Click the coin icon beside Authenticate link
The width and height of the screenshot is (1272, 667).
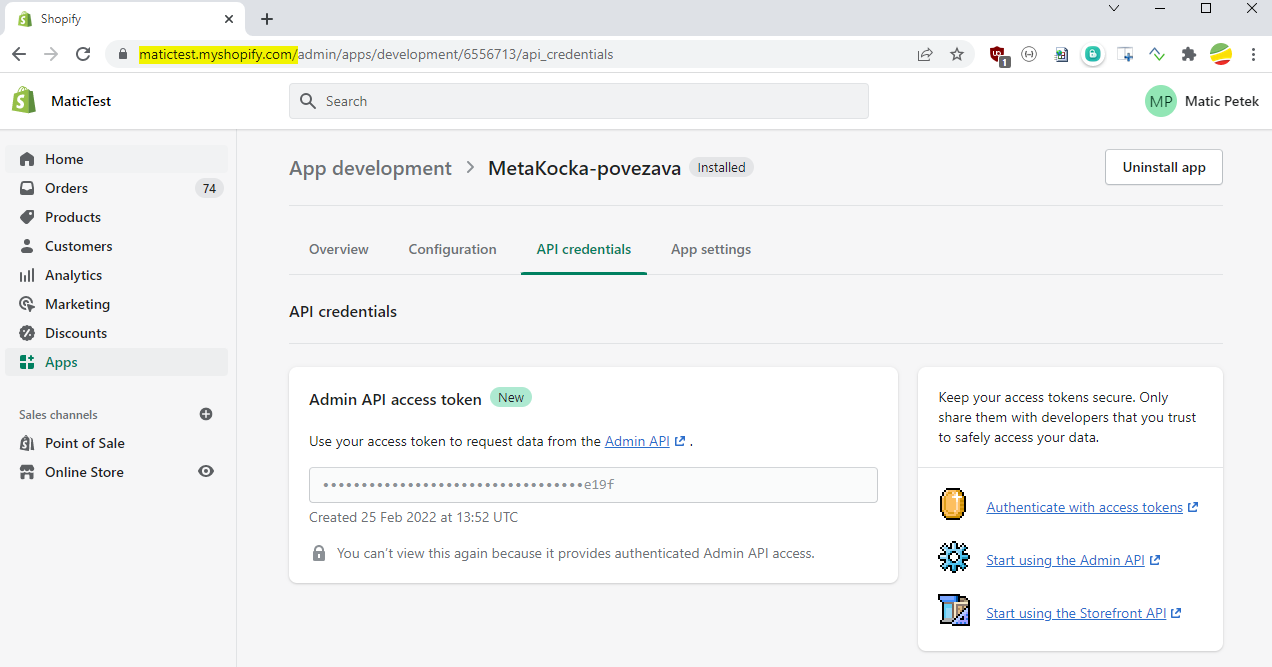tap(954, 504)
